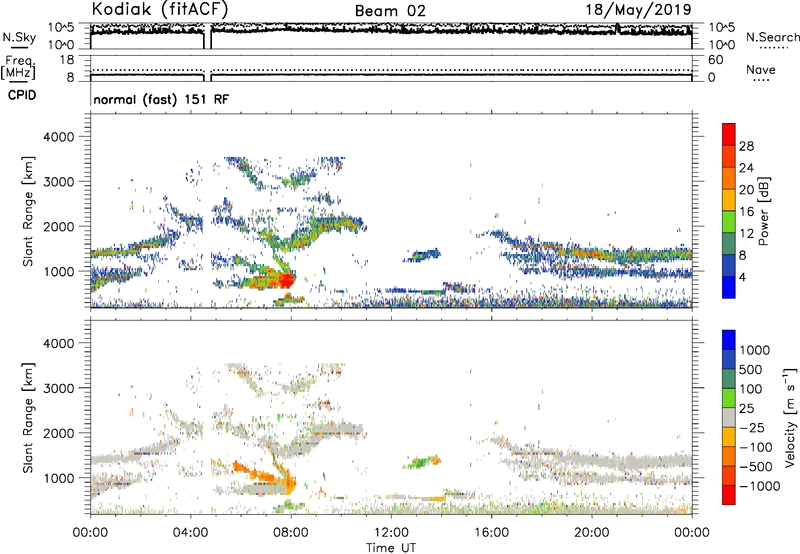The image size is (800, 554).
Task: Click the 'Beam 02' header label
Action: [390, 11]
